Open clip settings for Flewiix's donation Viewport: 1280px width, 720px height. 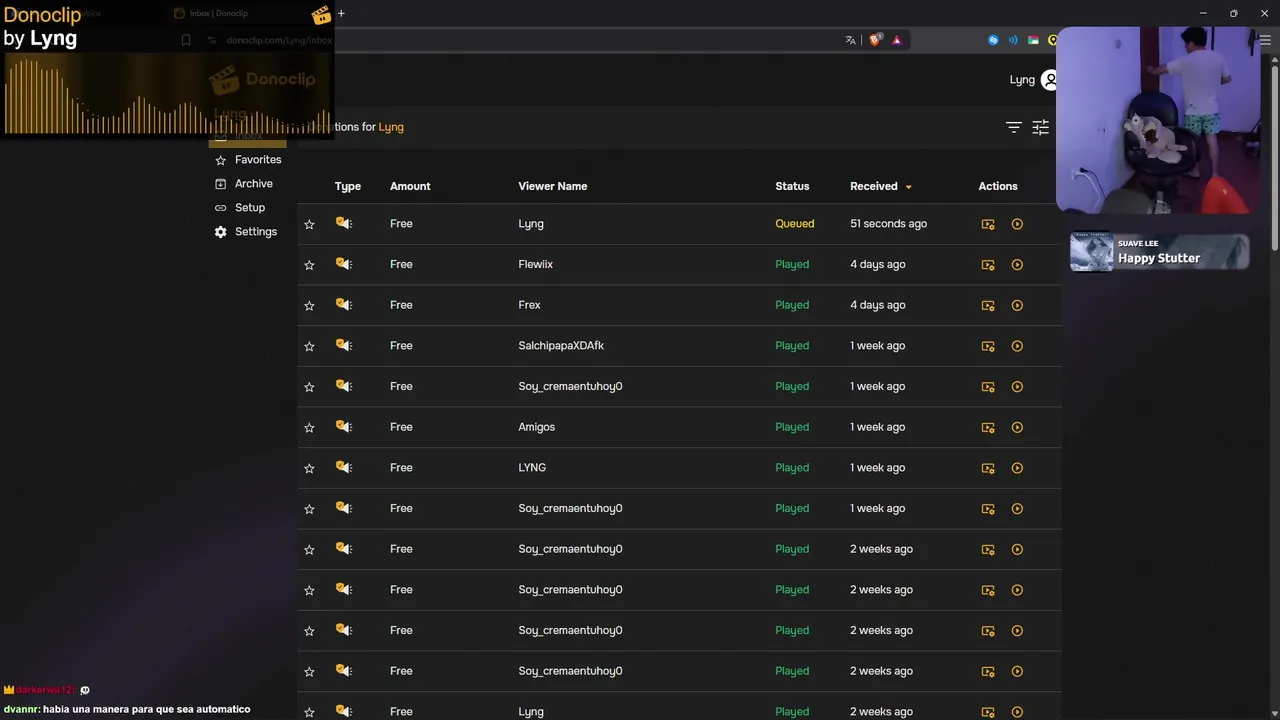tap(988, 265)
